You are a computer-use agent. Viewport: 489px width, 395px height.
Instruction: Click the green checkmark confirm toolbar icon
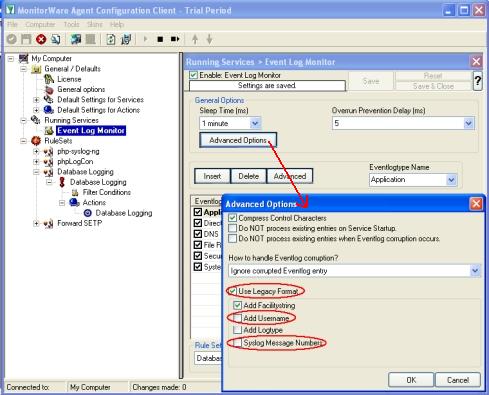coord(12,39)
